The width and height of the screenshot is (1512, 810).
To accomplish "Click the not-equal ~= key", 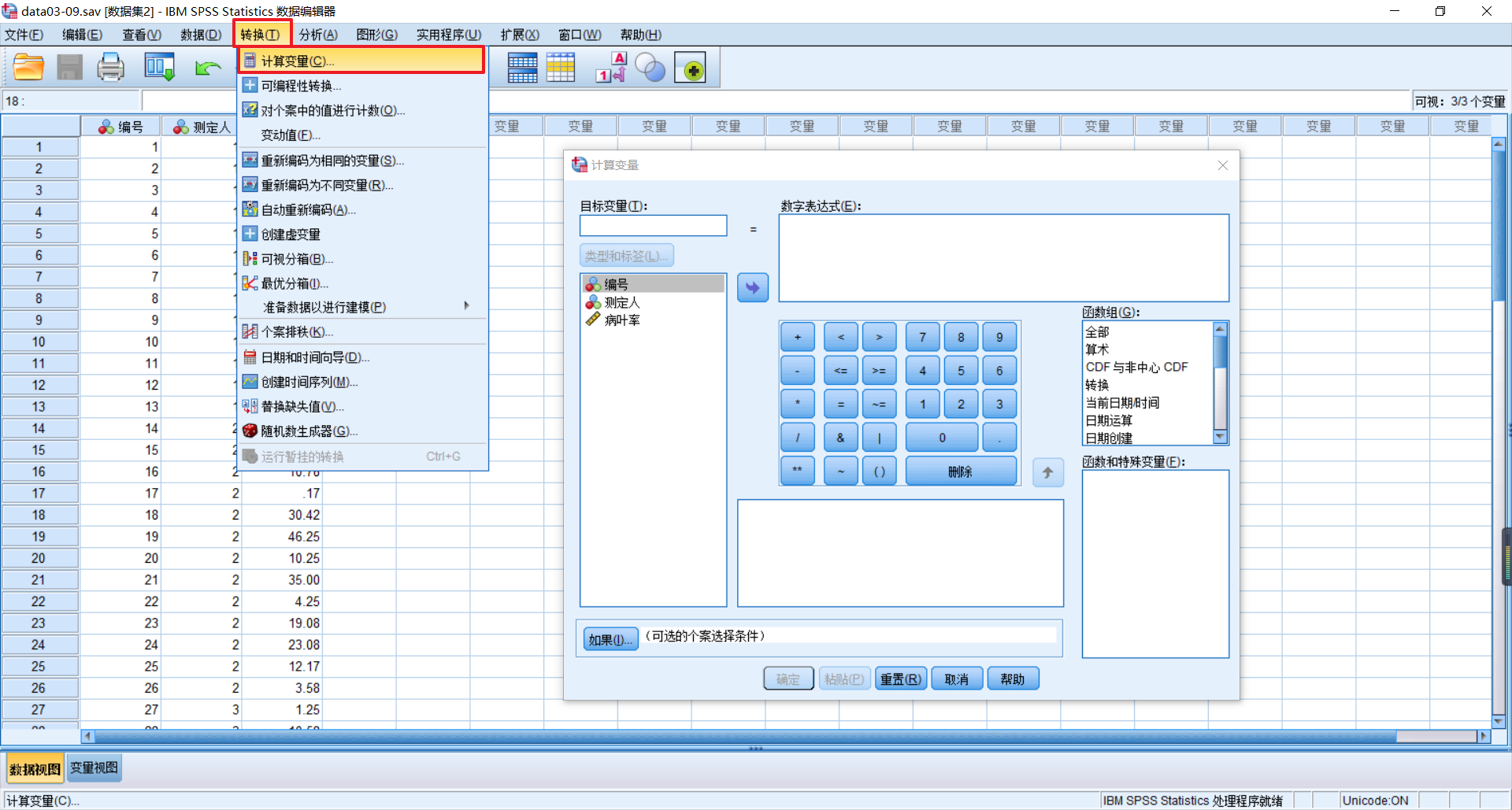I will [x=879, y=404].
